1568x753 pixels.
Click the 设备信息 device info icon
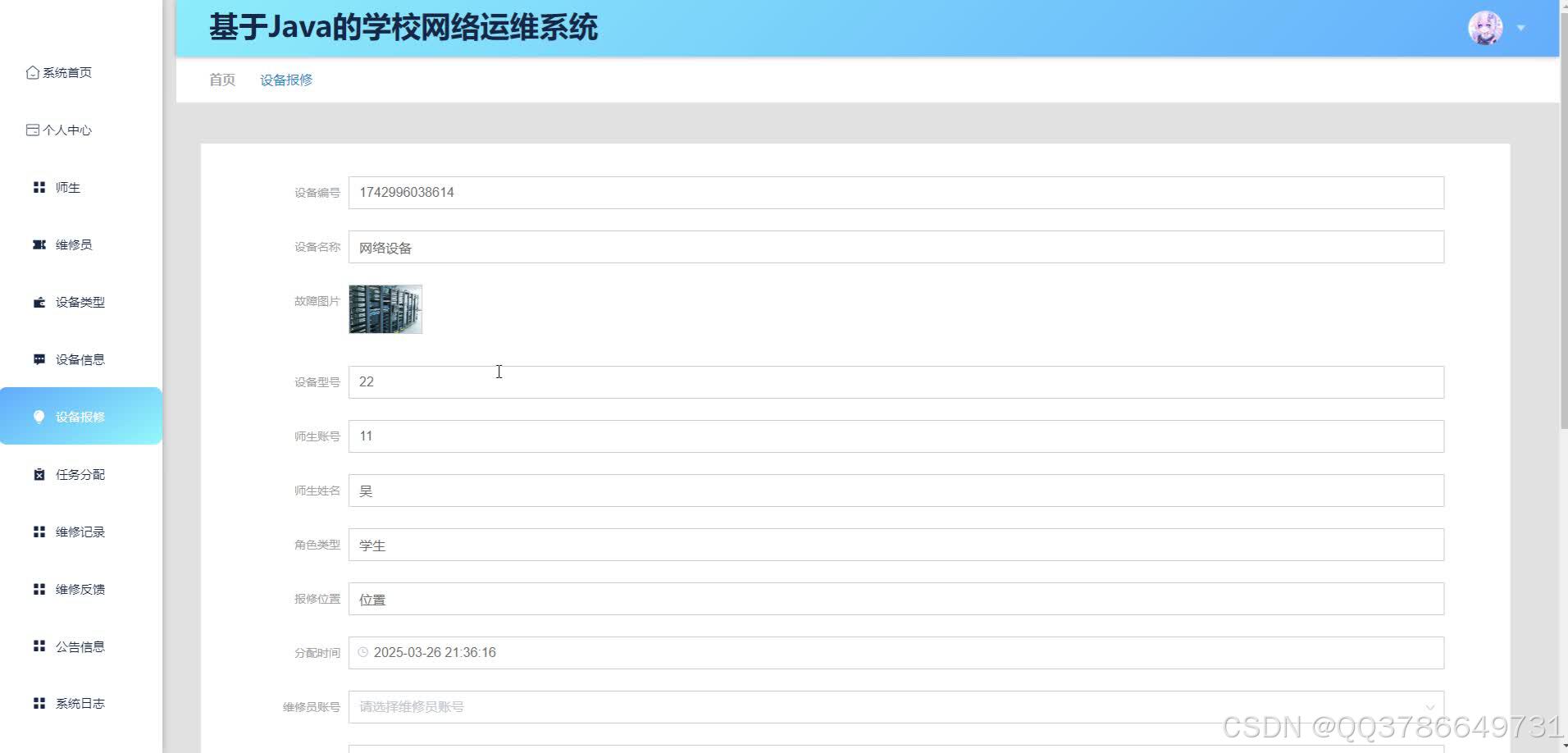[x=39, y=359]
